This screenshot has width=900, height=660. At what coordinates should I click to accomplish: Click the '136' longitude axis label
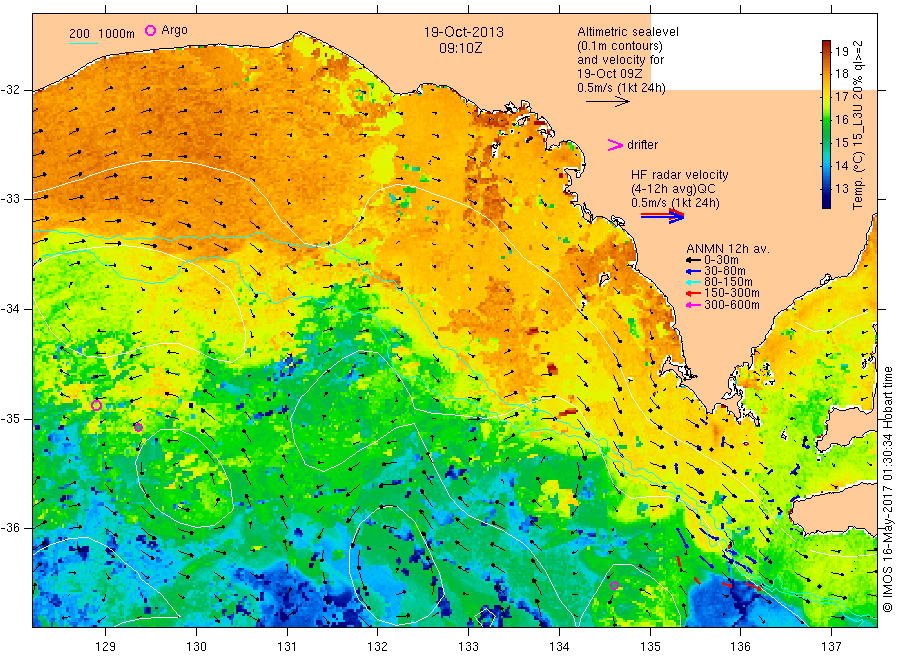[740, 647]
